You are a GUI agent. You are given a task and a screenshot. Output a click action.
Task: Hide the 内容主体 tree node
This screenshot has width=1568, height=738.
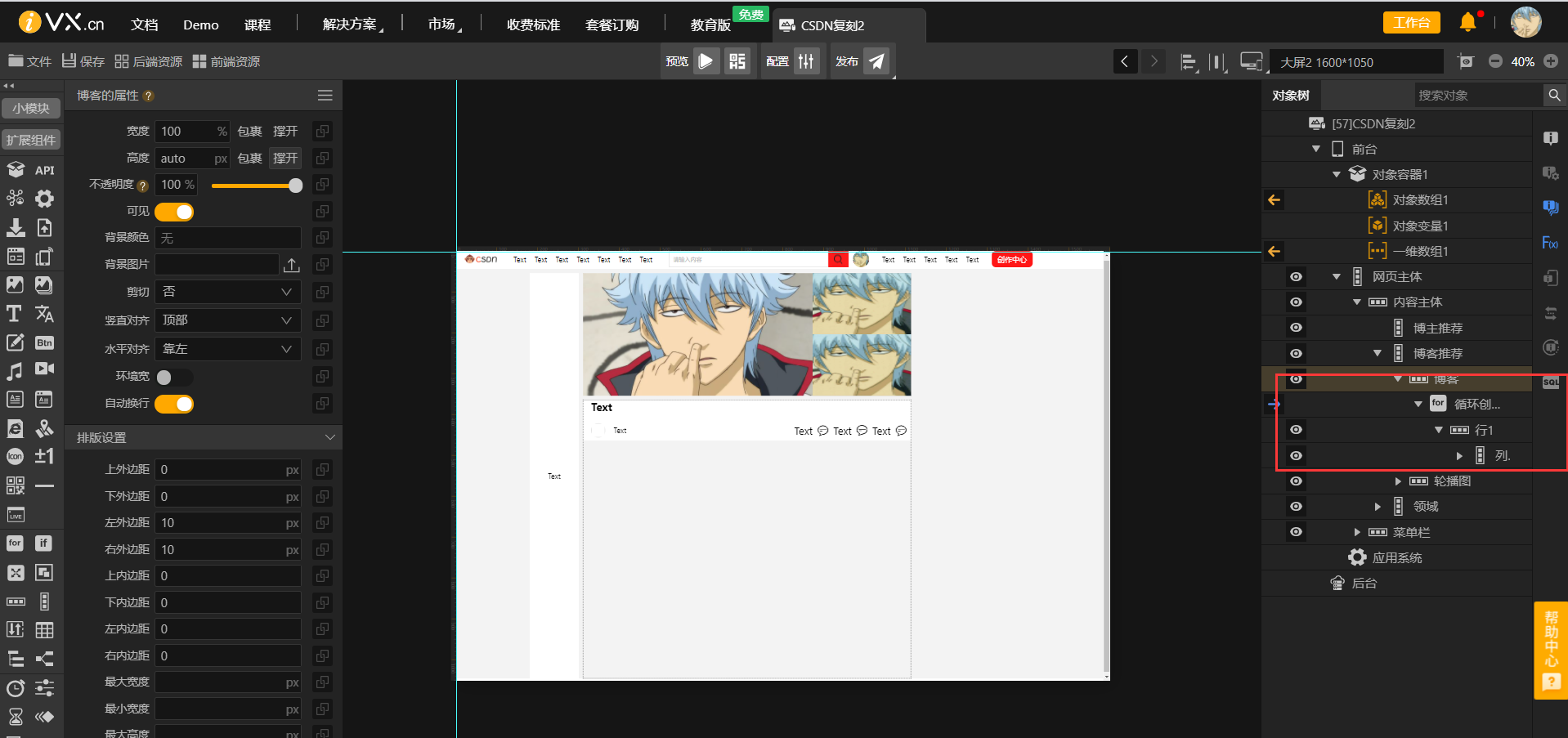[1296, 302]
